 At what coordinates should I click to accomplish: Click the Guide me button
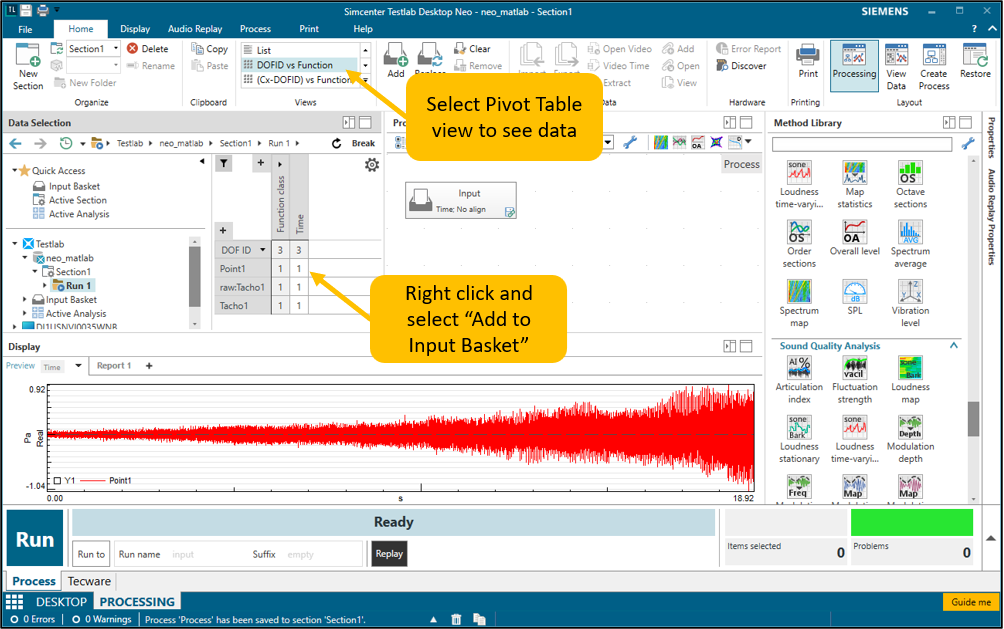click(x=970, y=602)
